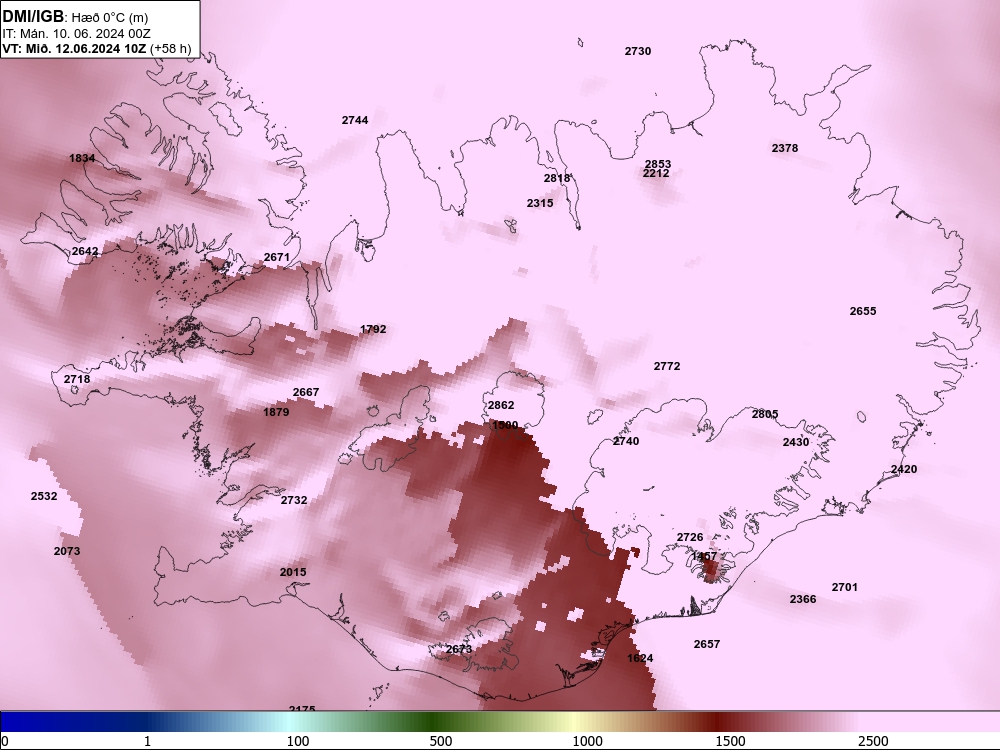Pick the map value 2655

tap(863, 311)
